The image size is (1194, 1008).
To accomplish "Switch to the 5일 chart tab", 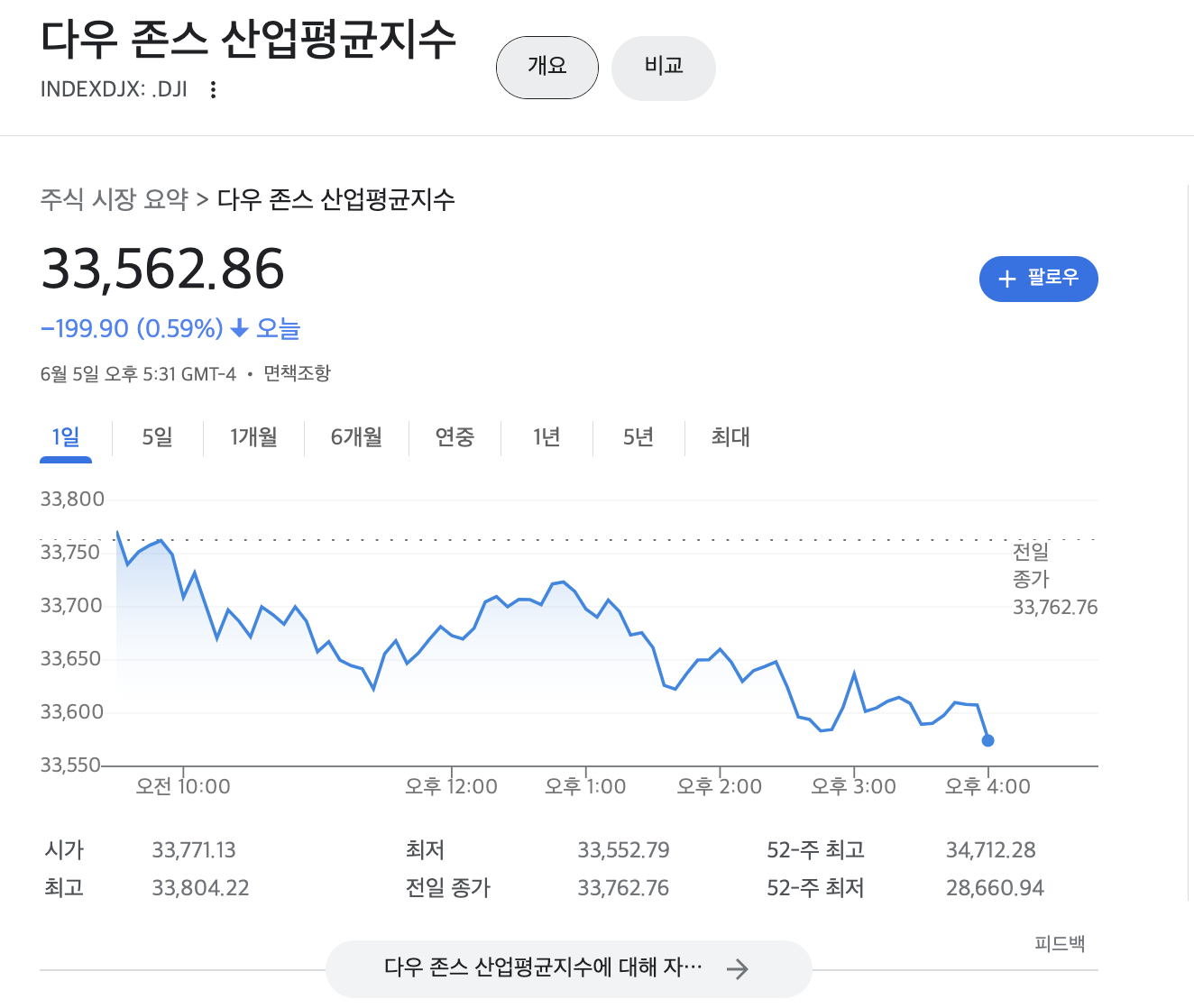I will (x=157, y=437).
